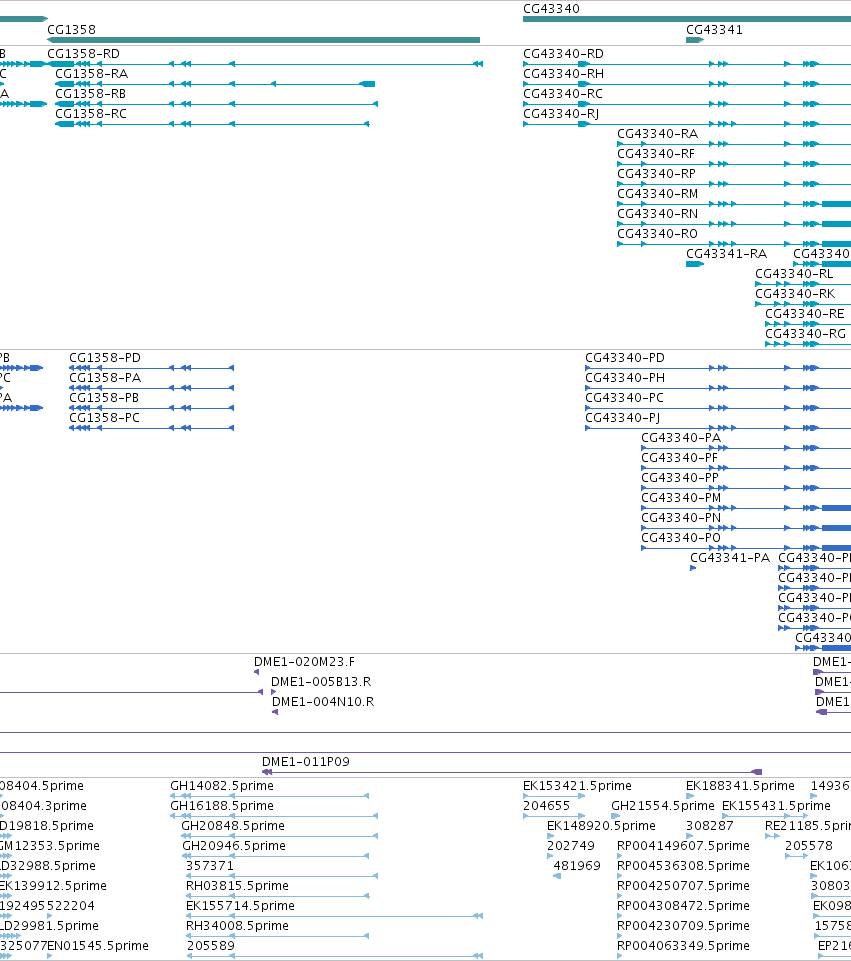Screen dimensions: 851x961
Task: Select transcript CG1358-RC
Action: point(91,113)
